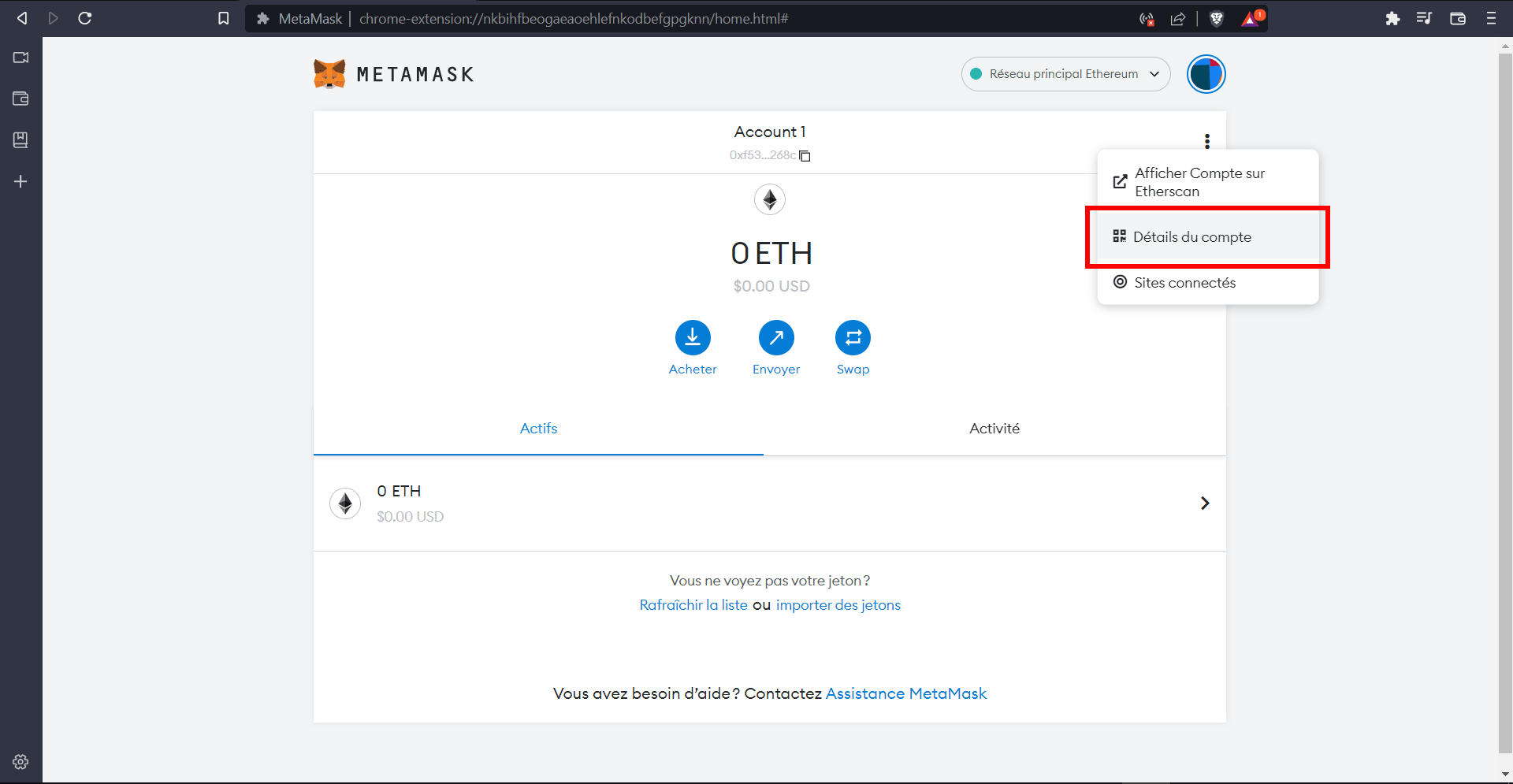Open the wallet icon in the left sidebar
The height and width of the screenshot is (784, 1513).
pyautogui.click(x=20, y=98)
